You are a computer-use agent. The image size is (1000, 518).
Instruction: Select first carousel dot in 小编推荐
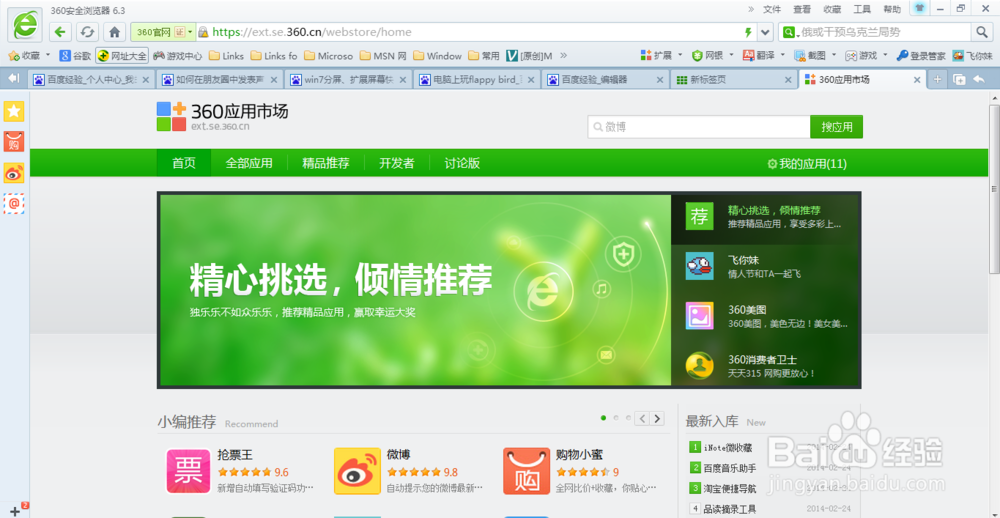pos(603,418)
